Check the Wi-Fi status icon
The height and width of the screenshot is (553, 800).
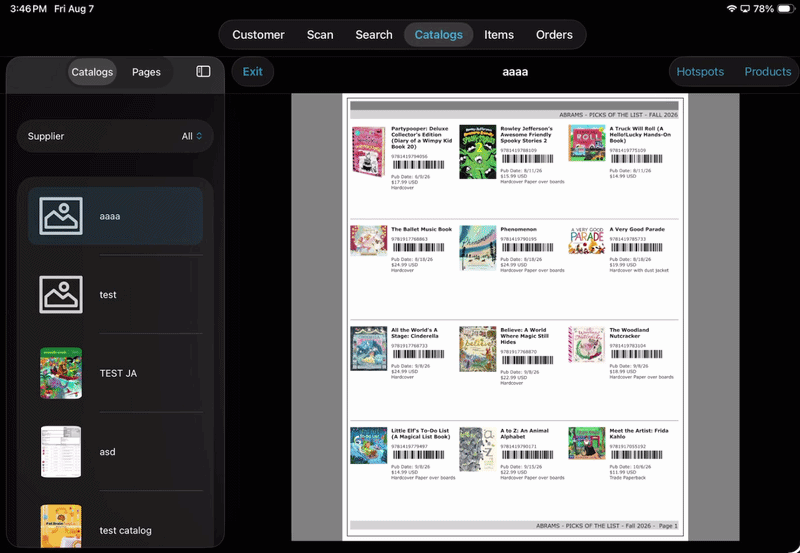732,9
